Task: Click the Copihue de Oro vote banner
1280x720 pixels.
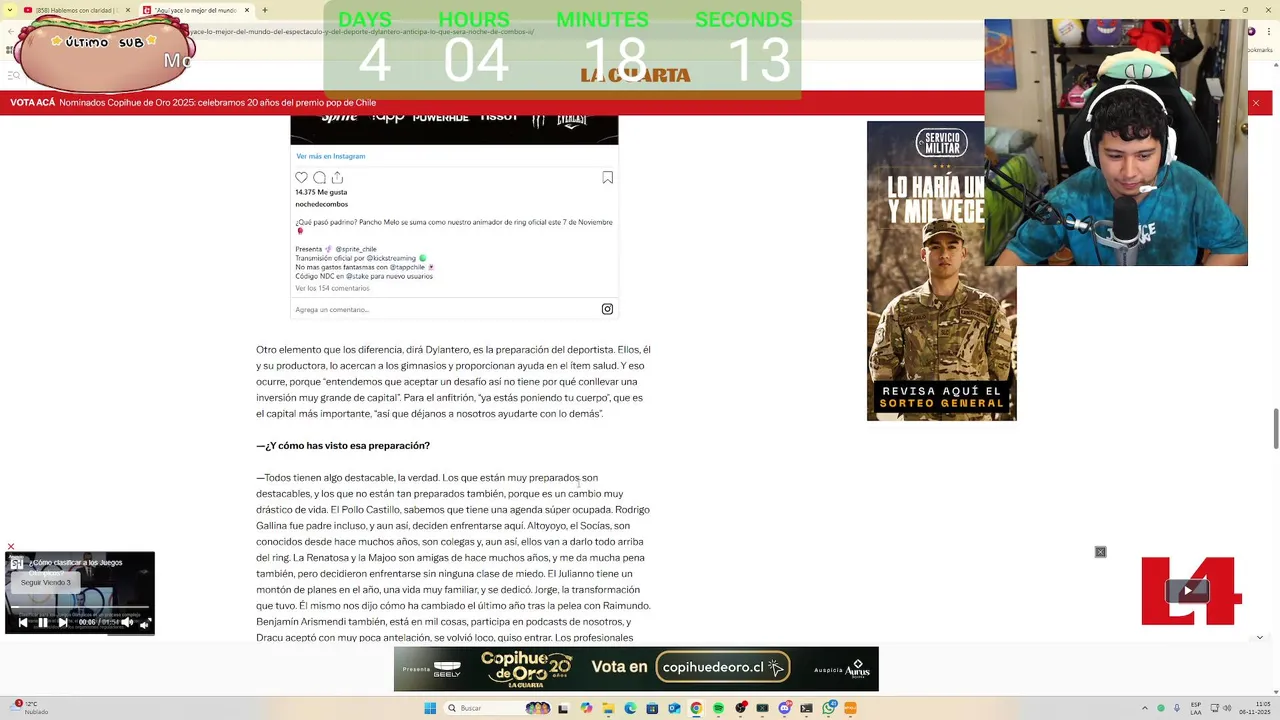Action: 636,669
